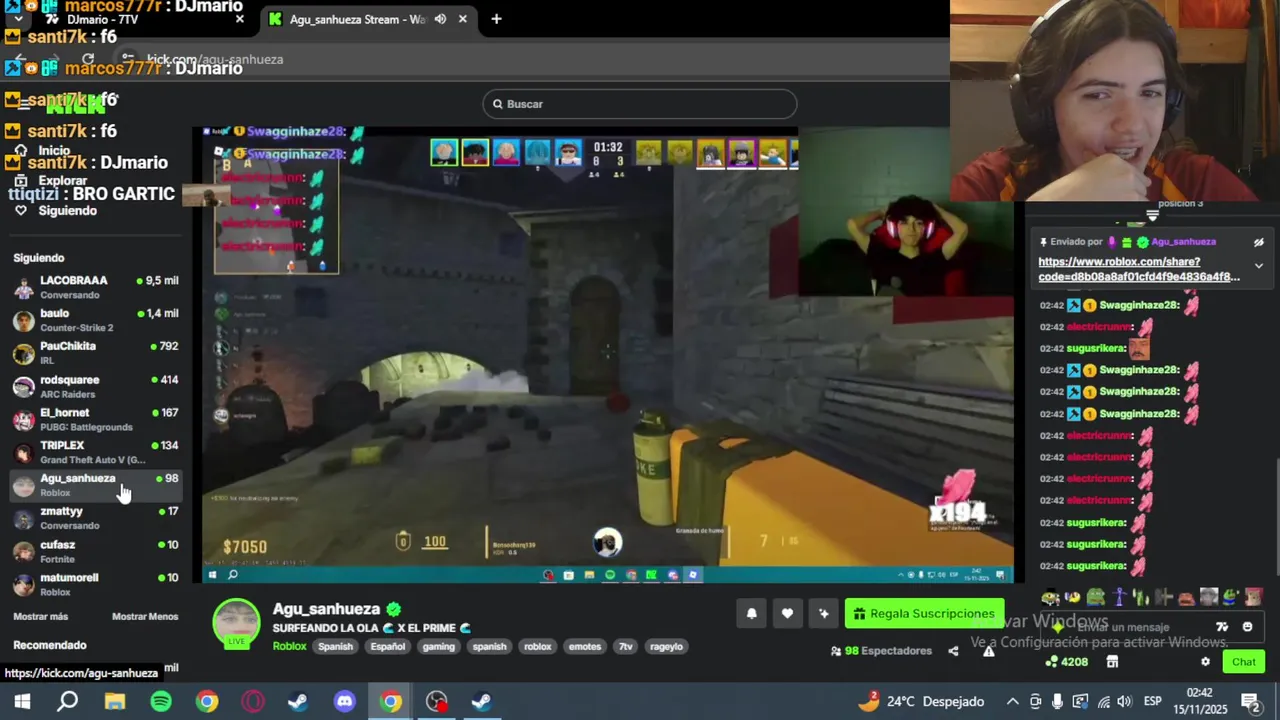This screenshot has height=720, width=1280.
Task: Open the Windows notification center
Action: [1250, 702]
